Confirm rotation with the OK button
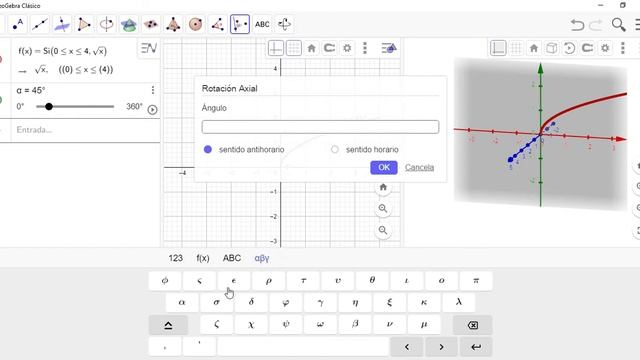This screenshot has width=640, height=360. coord(384,167)
